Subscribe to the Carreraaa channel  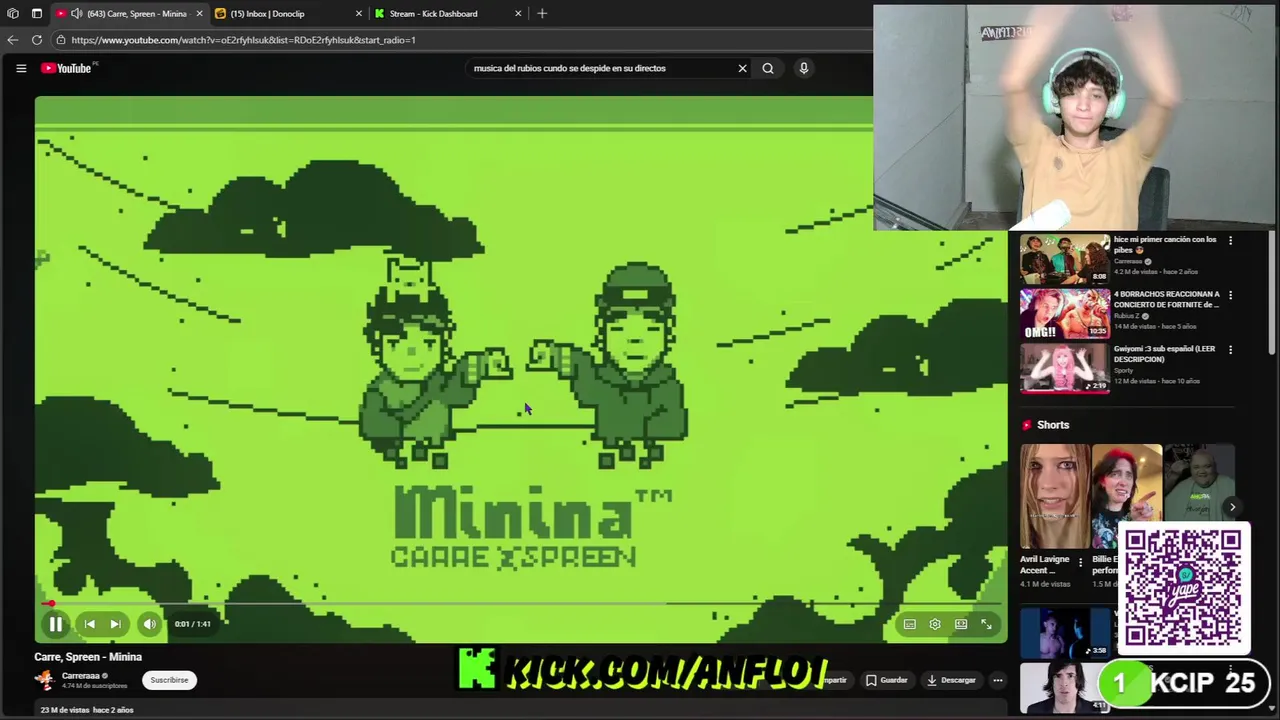169,680
